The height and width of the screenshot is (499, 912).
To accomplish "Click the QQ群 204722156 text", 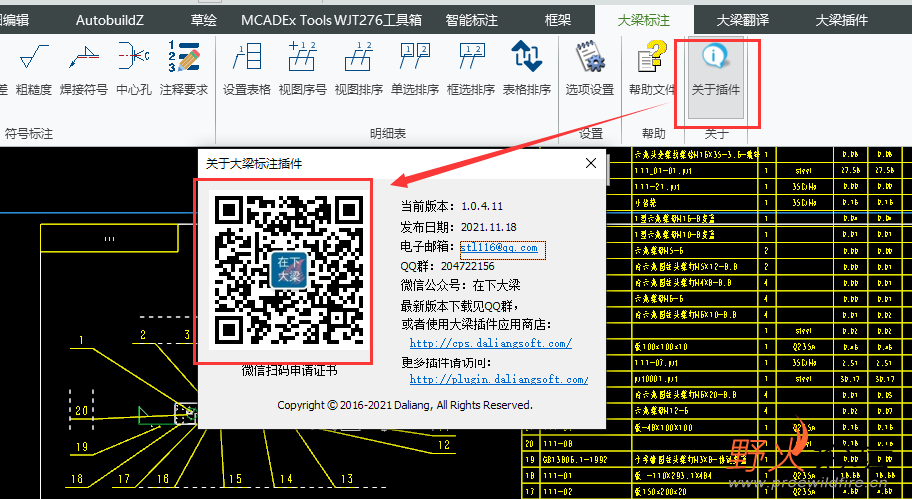I will 447,266.
